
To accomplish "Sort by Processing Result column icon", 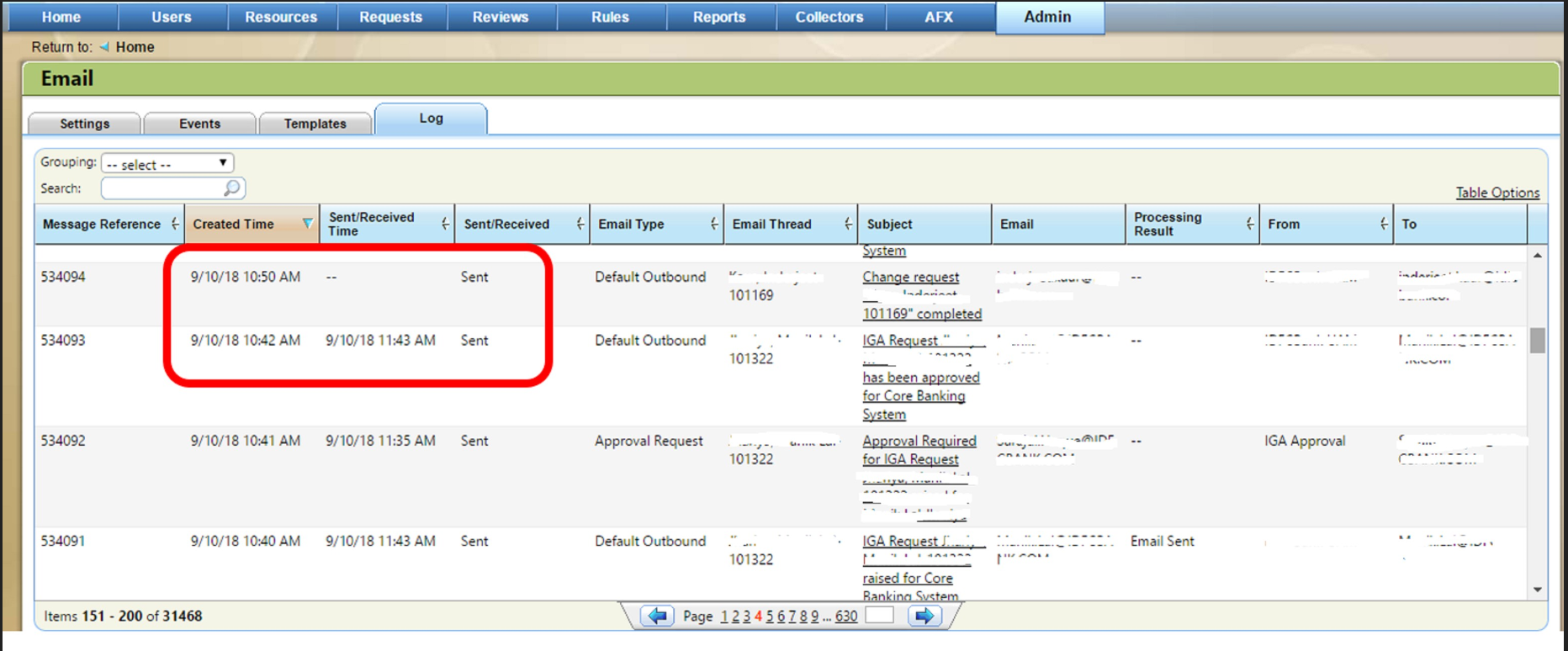I will [1249, 224].
